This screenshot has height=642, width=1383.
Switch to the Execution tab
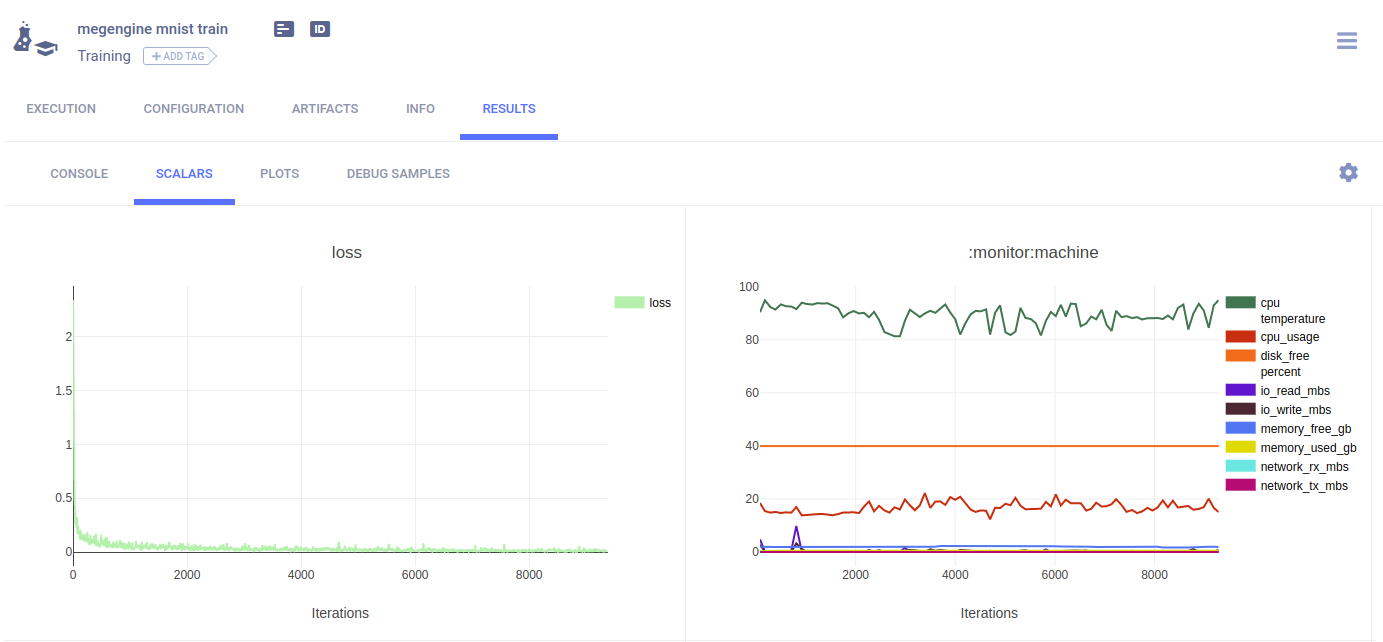point(61,109)
